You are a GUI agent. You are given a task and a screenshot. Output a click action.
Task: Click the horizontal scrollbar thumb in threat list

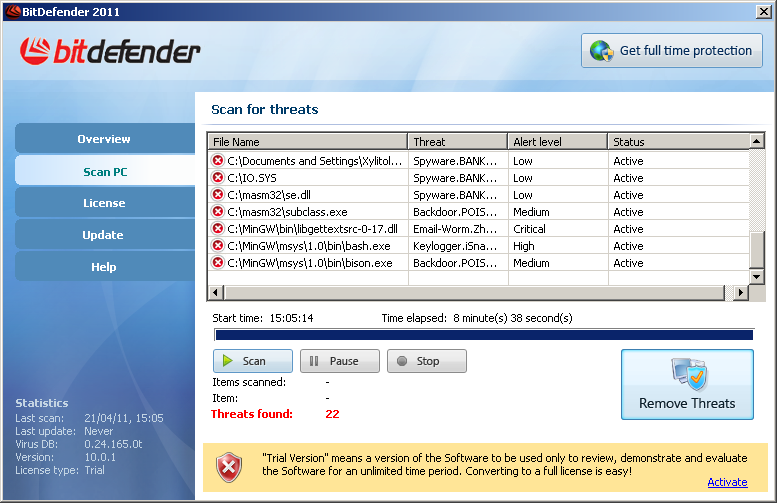click(x=474, y=292)
